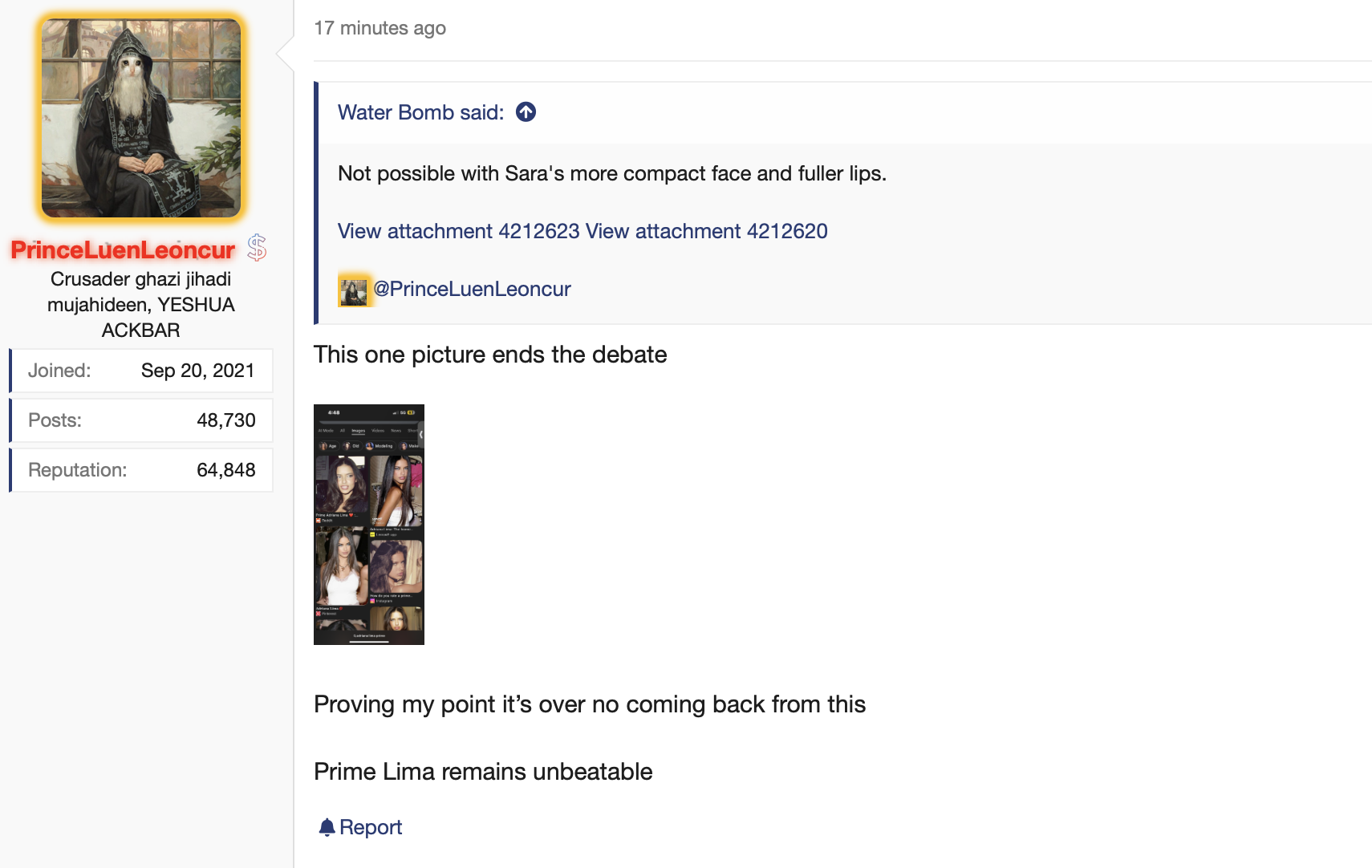Click the bell icon next to Report
1372x868 pixels.
pos(327,827)
